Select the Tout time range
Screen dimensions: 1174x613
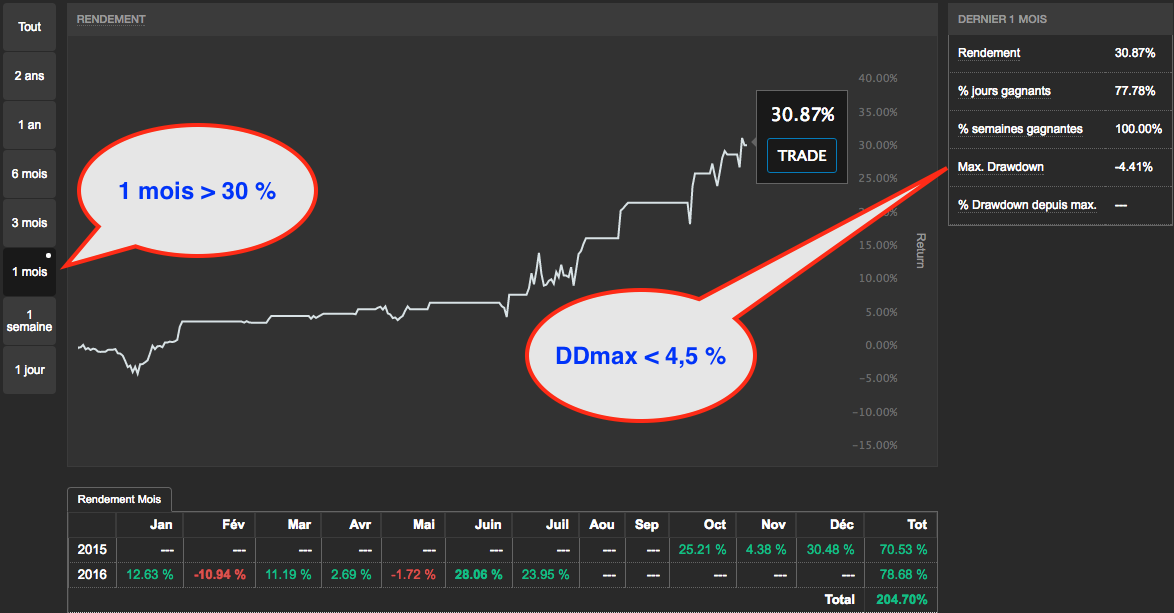click(x=29, y=27)
